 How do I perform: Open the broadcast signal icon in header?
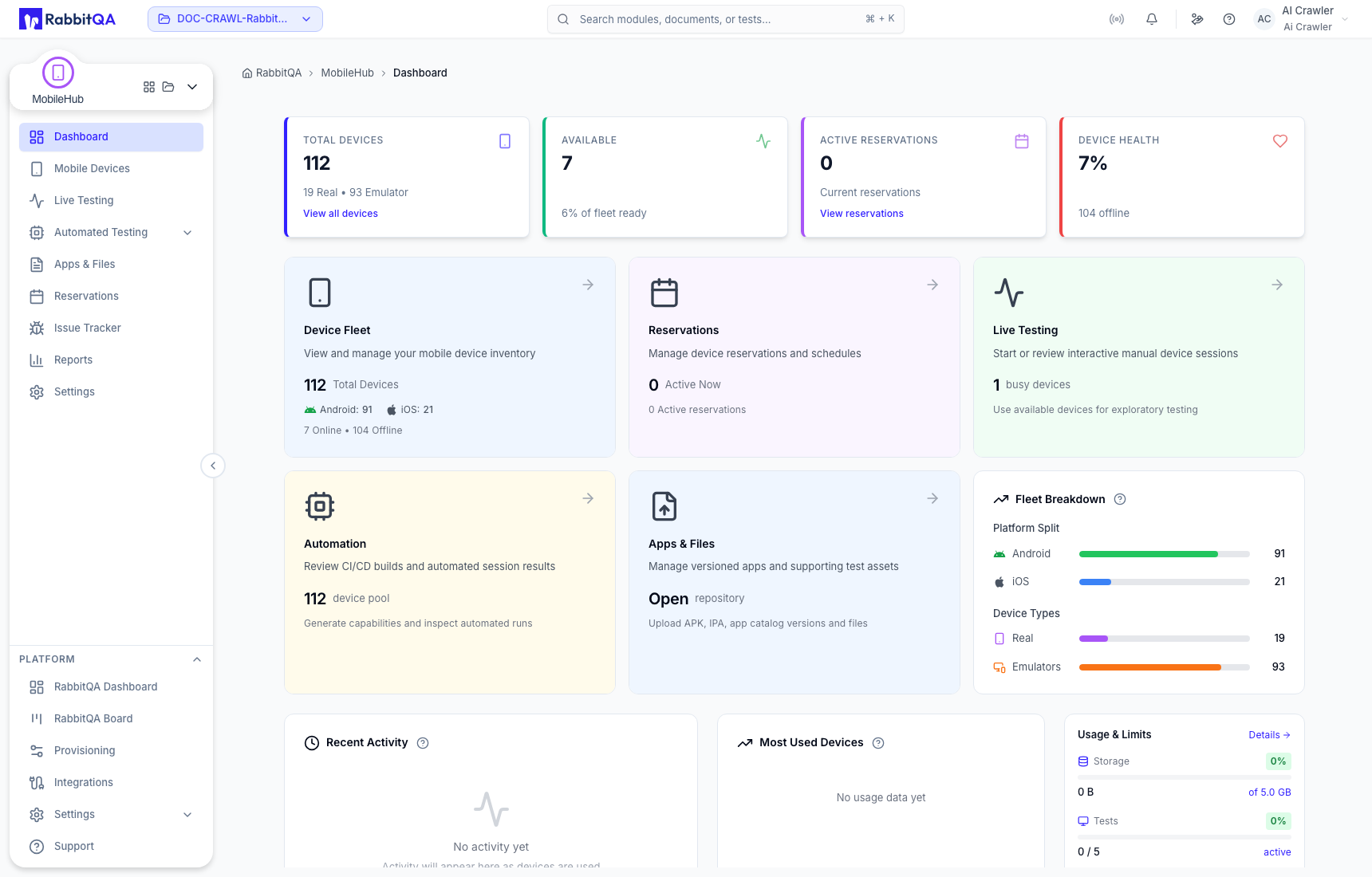click(x=1117, y=19)
